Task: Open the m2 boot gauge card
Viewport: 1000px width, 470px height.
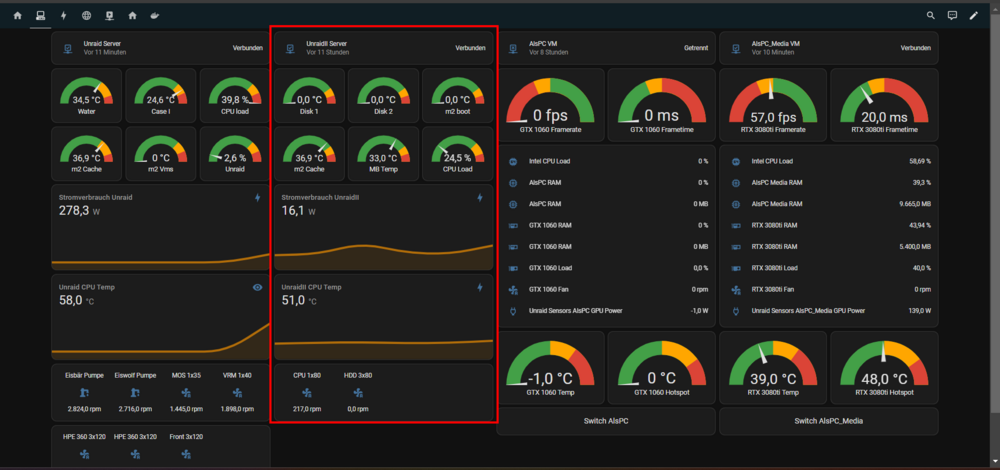Action: coord(458,96)
